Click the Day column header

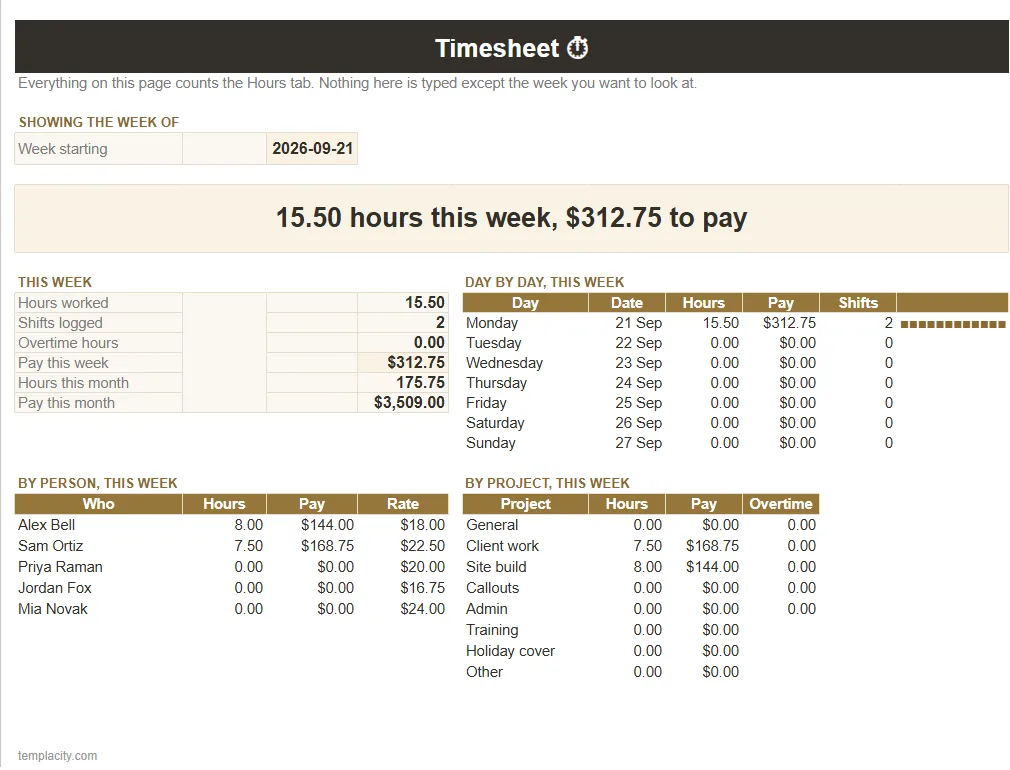pyautogui.click(x=525, y=303)
